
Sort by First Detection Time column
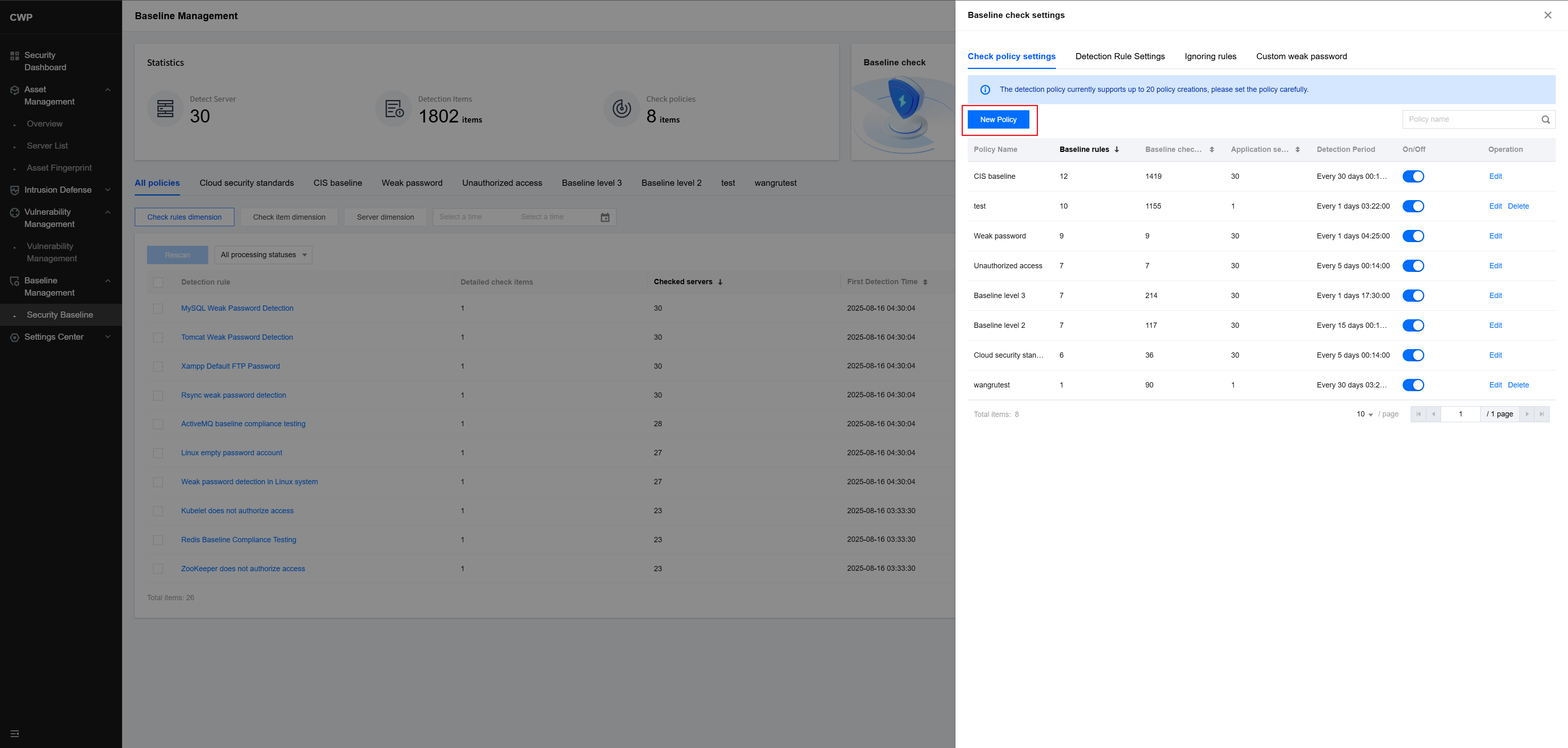tap(925, 283)
